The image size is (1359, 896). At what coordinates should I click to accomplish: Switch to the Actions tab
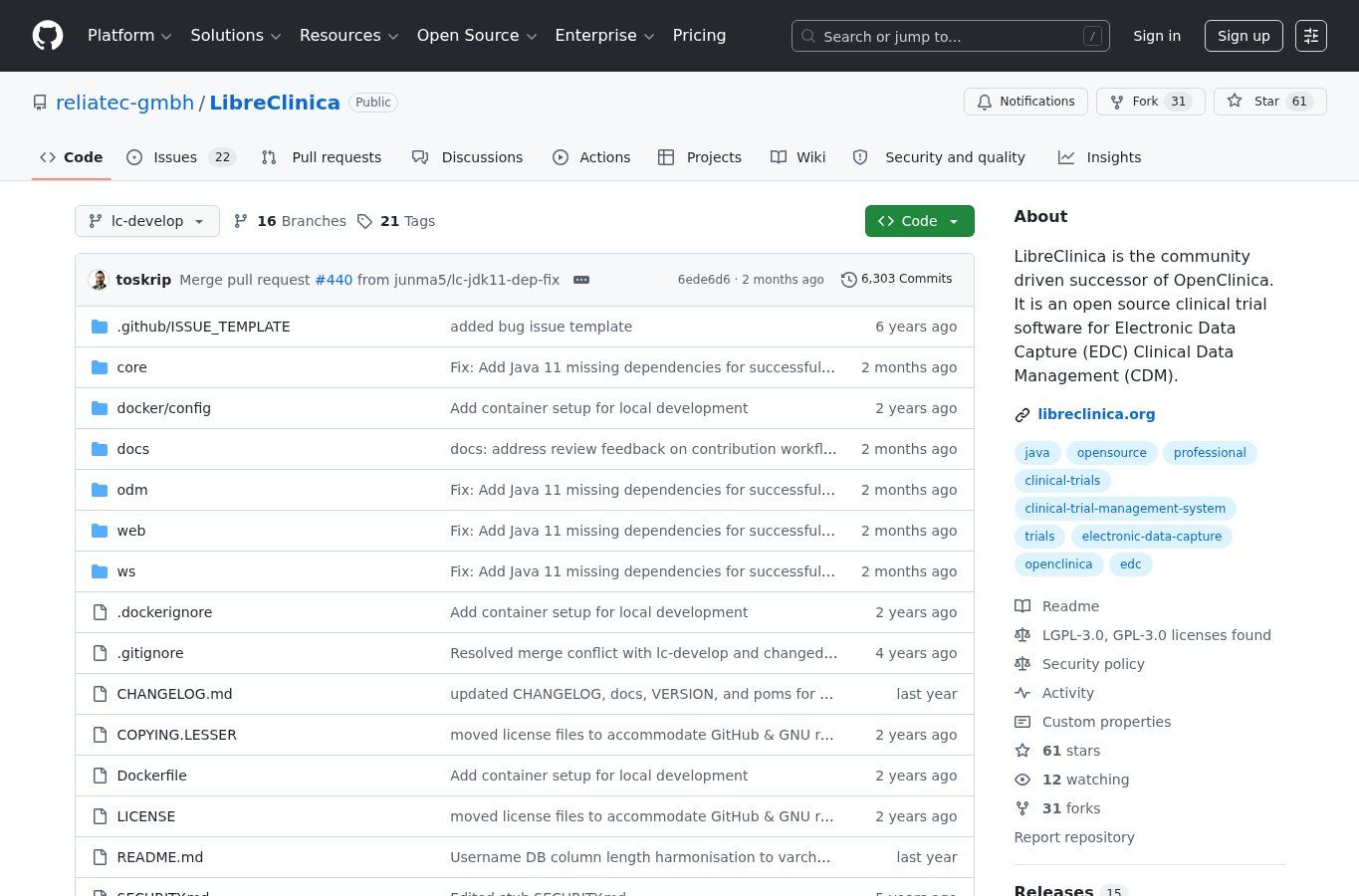[591, 157]
